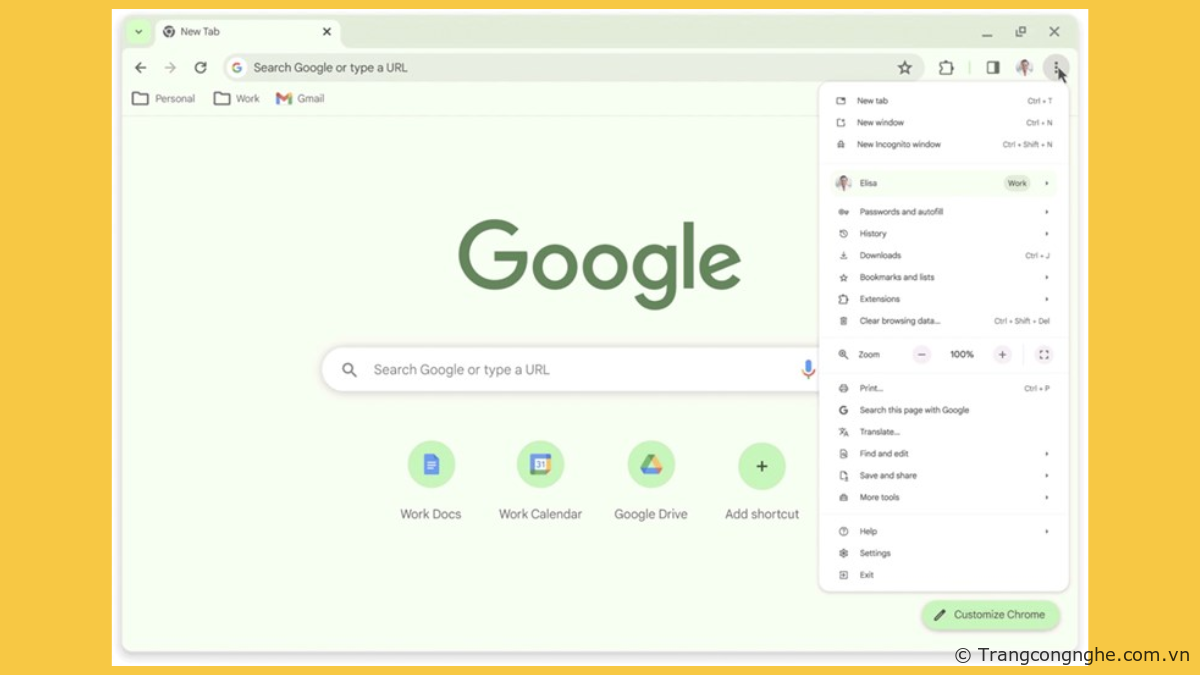Increase zoom with the plus button
This screenshot has width=1200, height=675.
point(1002,354)
